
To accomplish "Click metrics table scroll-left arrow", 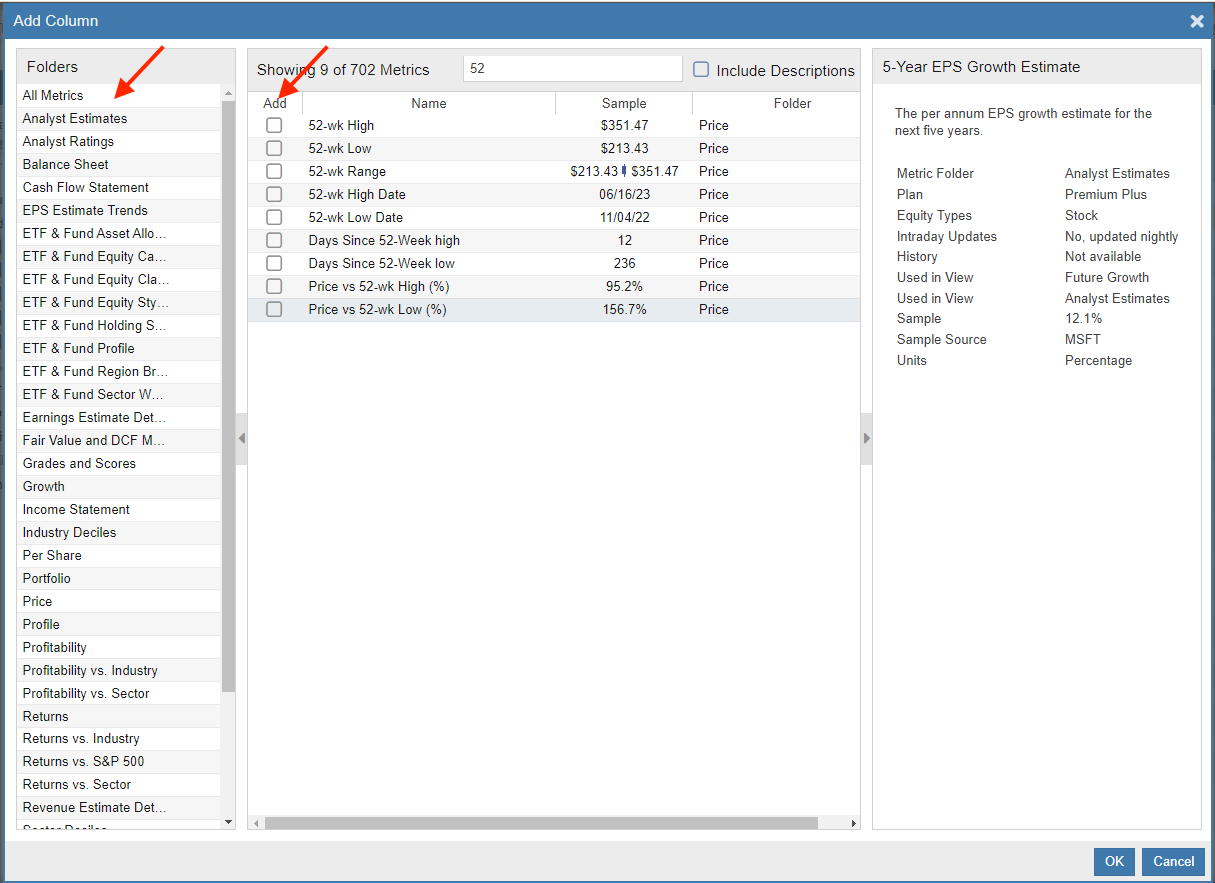I will click(x=256, y=823).
